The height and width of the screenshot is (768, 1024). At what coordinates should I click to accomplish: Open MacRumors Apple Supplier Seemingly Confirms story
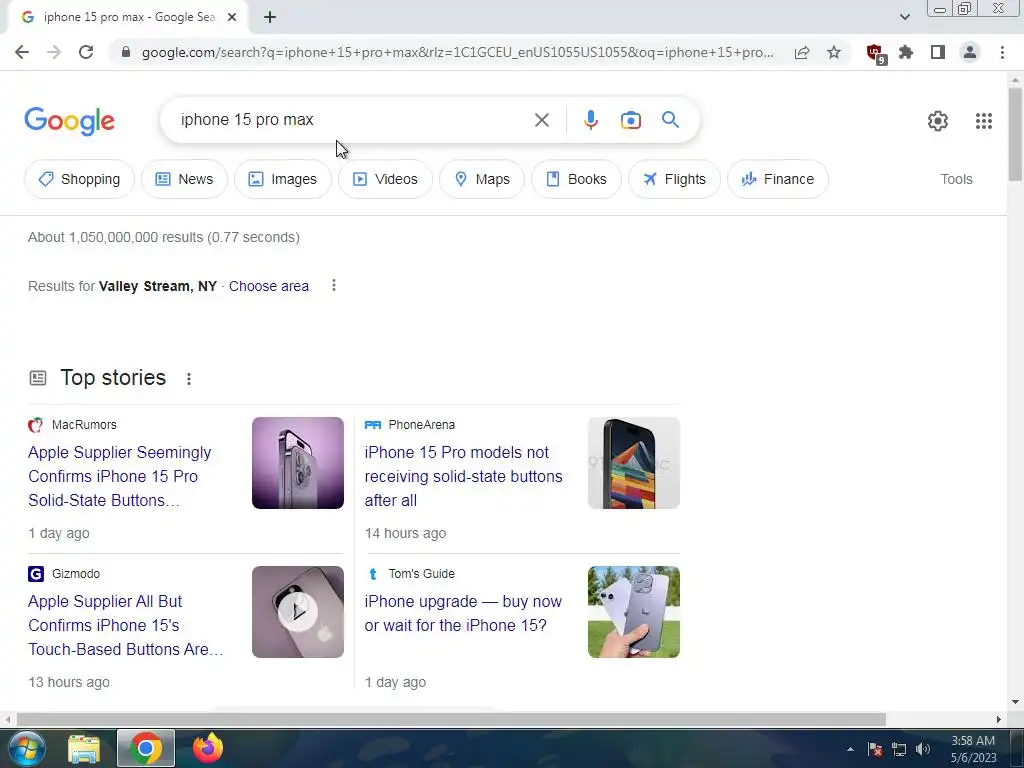click(x=120, y=476)
